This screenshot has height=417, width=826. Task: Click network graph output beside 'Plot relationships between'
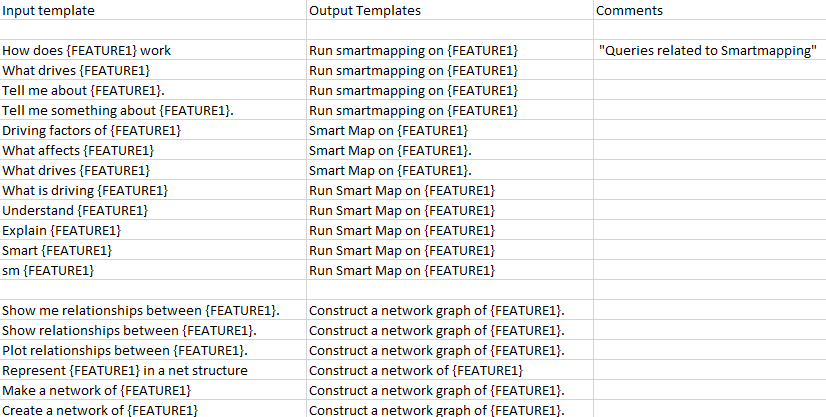click(x=450, y=350)
